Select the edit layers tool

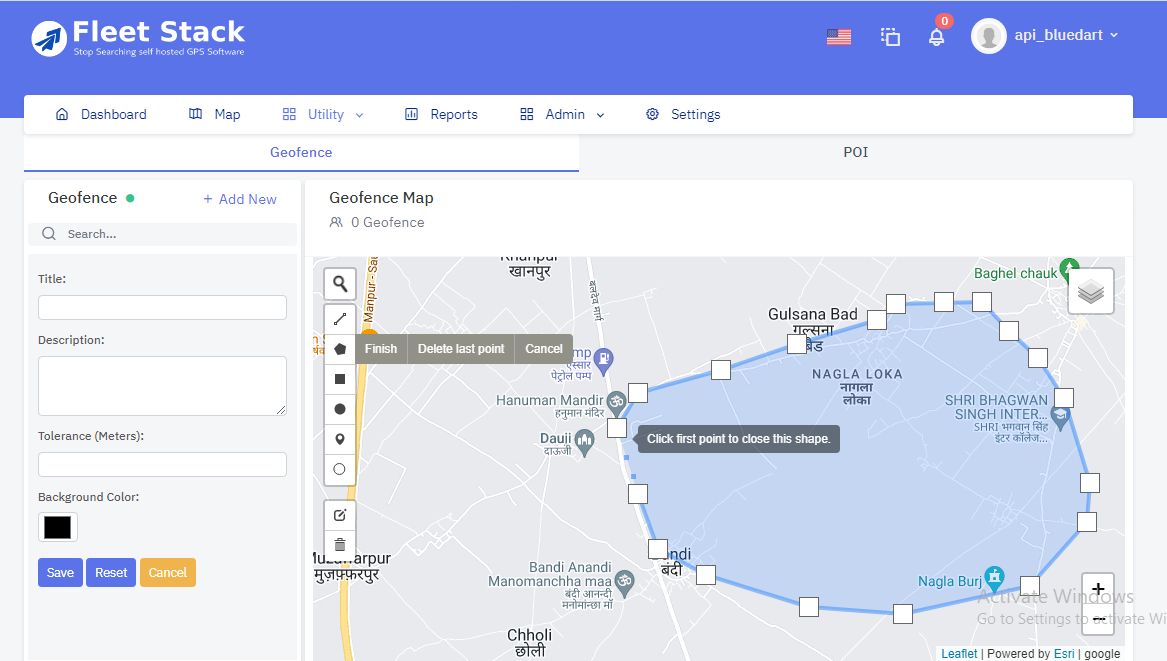pos(340,514)
